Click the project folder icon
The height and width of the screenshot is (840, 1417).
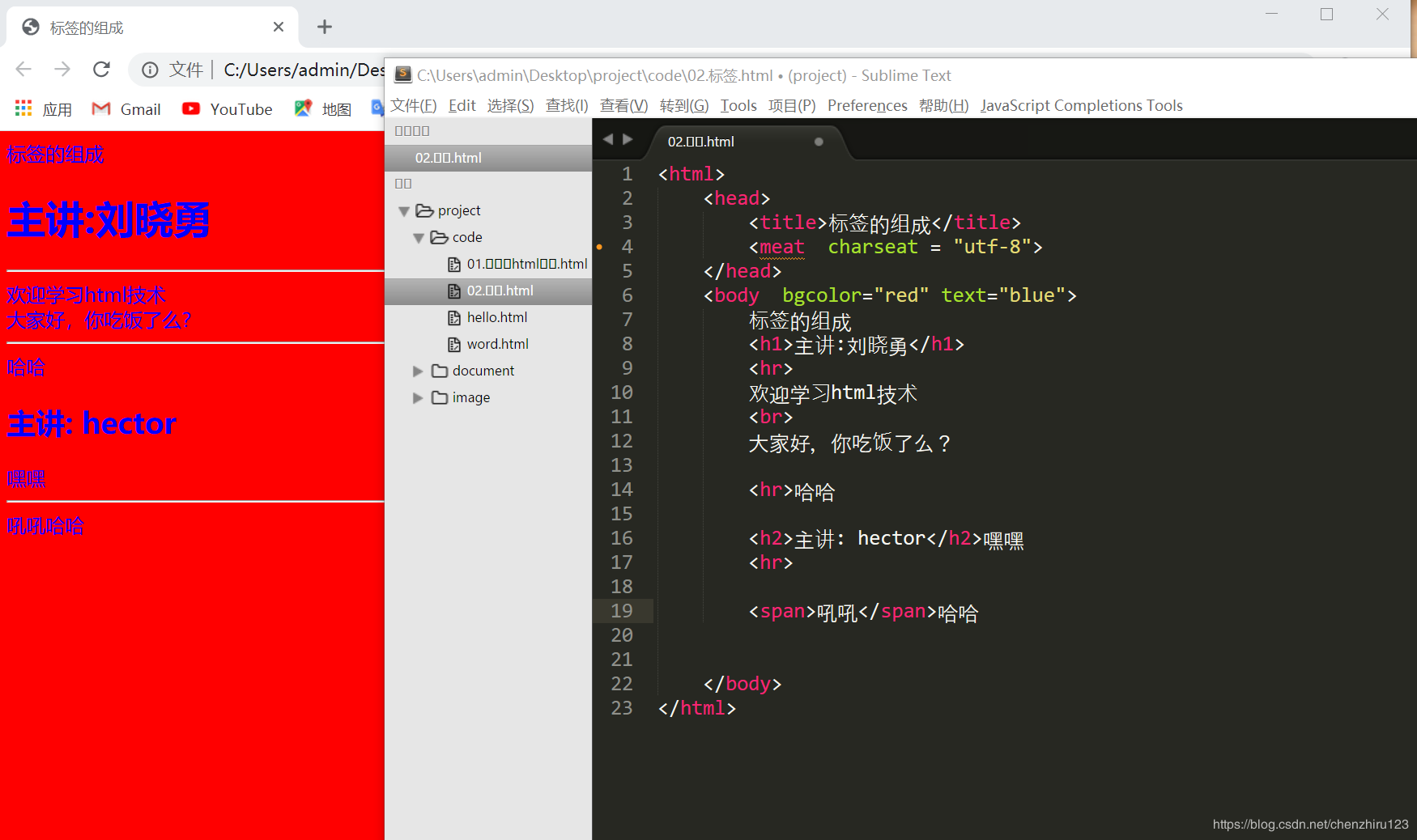tap(425, 210)
